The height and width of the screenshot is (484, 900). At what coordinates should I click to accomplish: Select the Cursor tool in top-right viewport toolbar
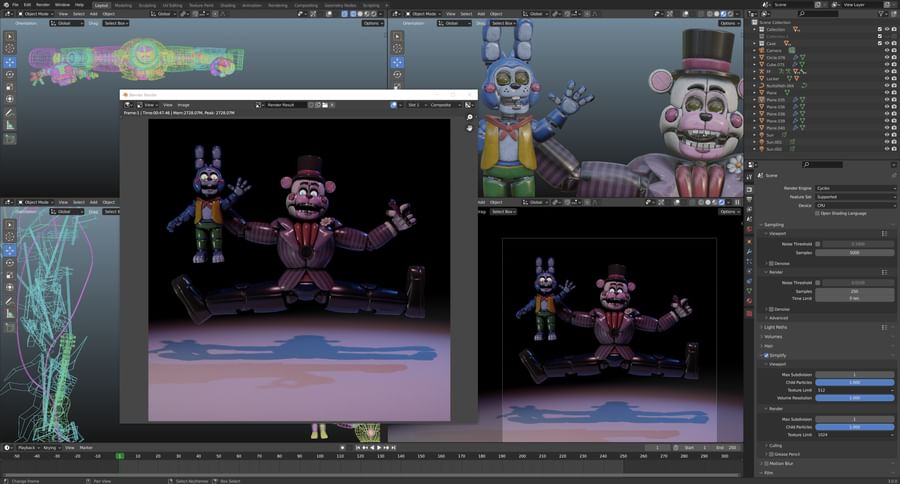(x=397, y=49)
